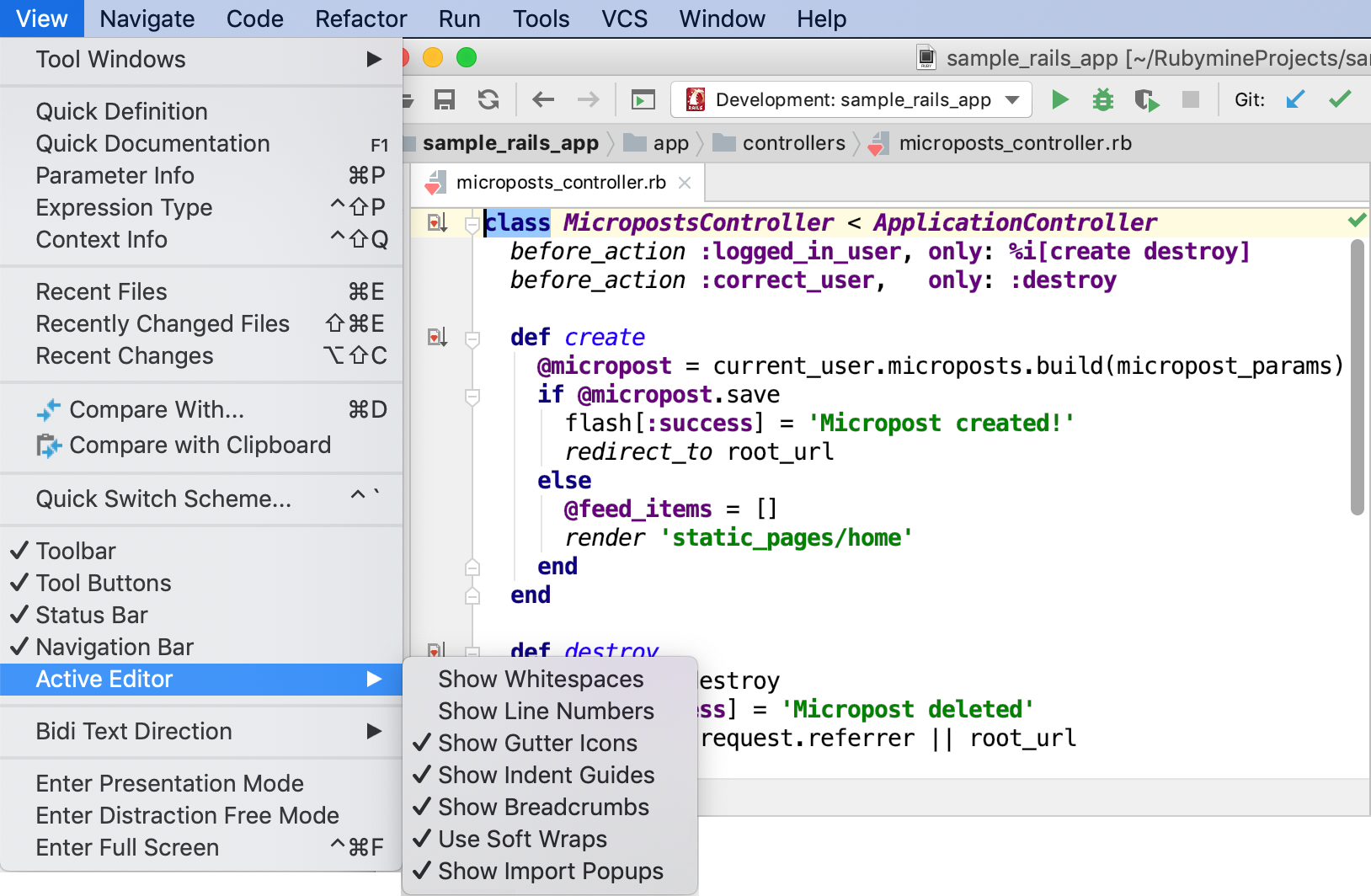Navigate forward with right arrow icon
Image resolution: width=1371 pixels, height=896 pixels.
(588, 100)
